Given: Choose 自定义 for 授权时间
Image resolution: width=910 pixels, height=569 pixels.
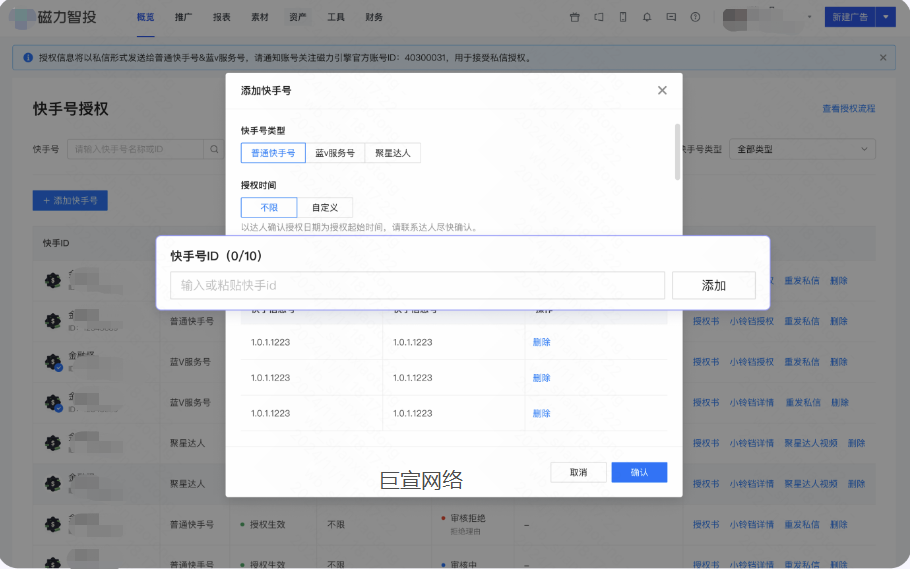Looking at the screenshot, I should click(324, 207).
